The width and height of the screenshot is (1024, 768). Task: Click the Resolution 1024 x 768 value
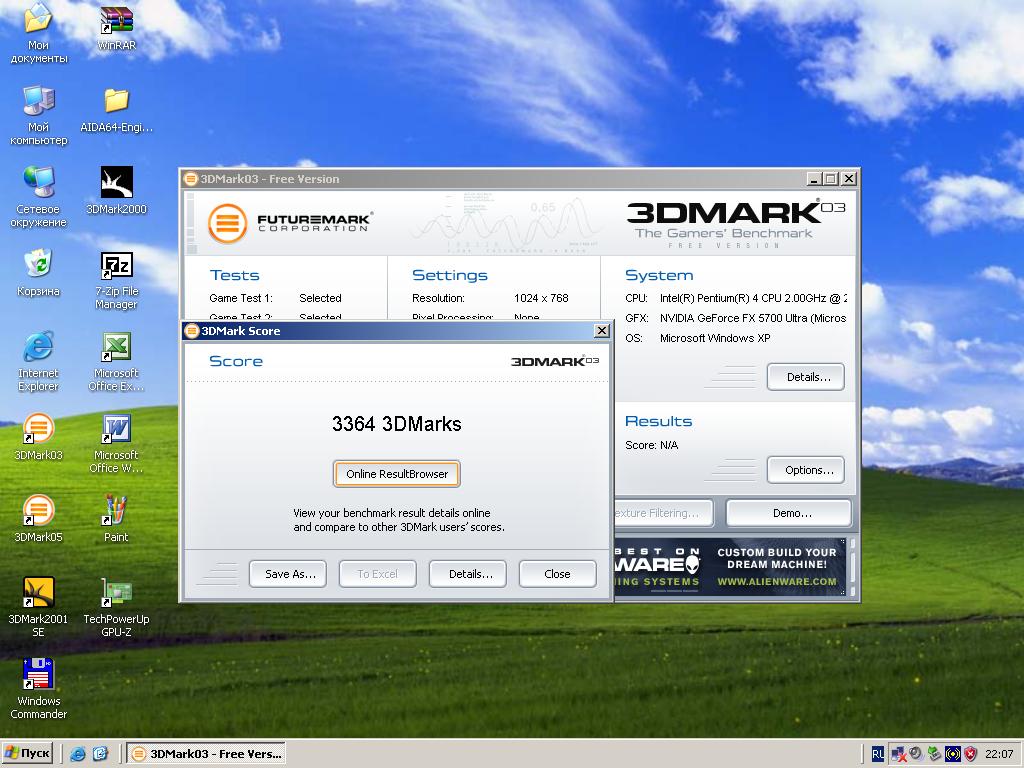[x=541, y=298]
